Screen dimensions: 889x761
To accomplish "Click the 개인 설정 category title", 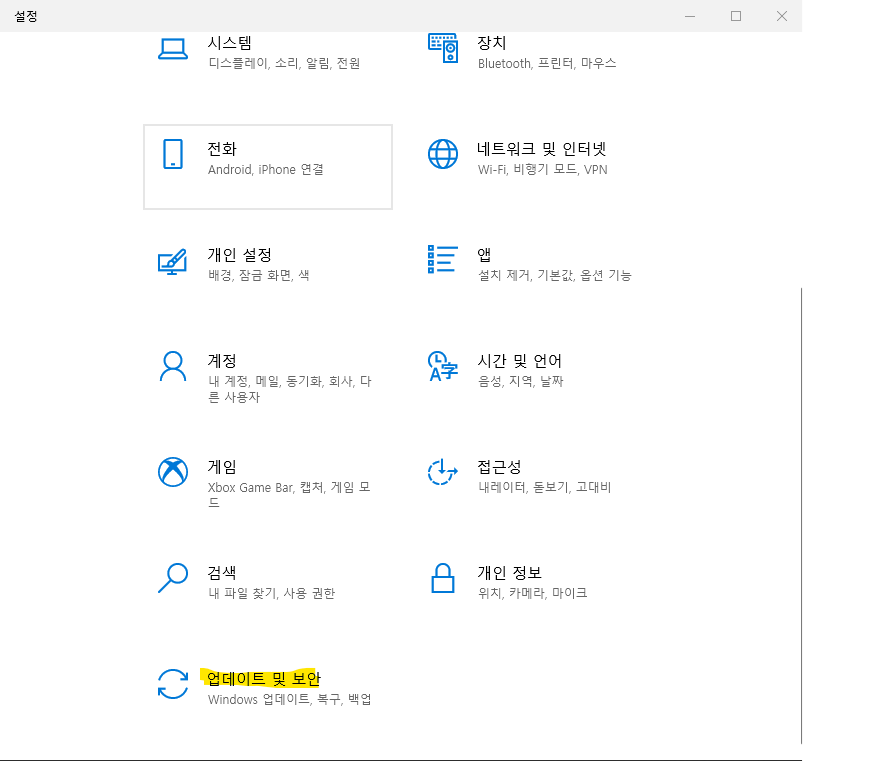I will pyautogui.click(x=239, y=255).
